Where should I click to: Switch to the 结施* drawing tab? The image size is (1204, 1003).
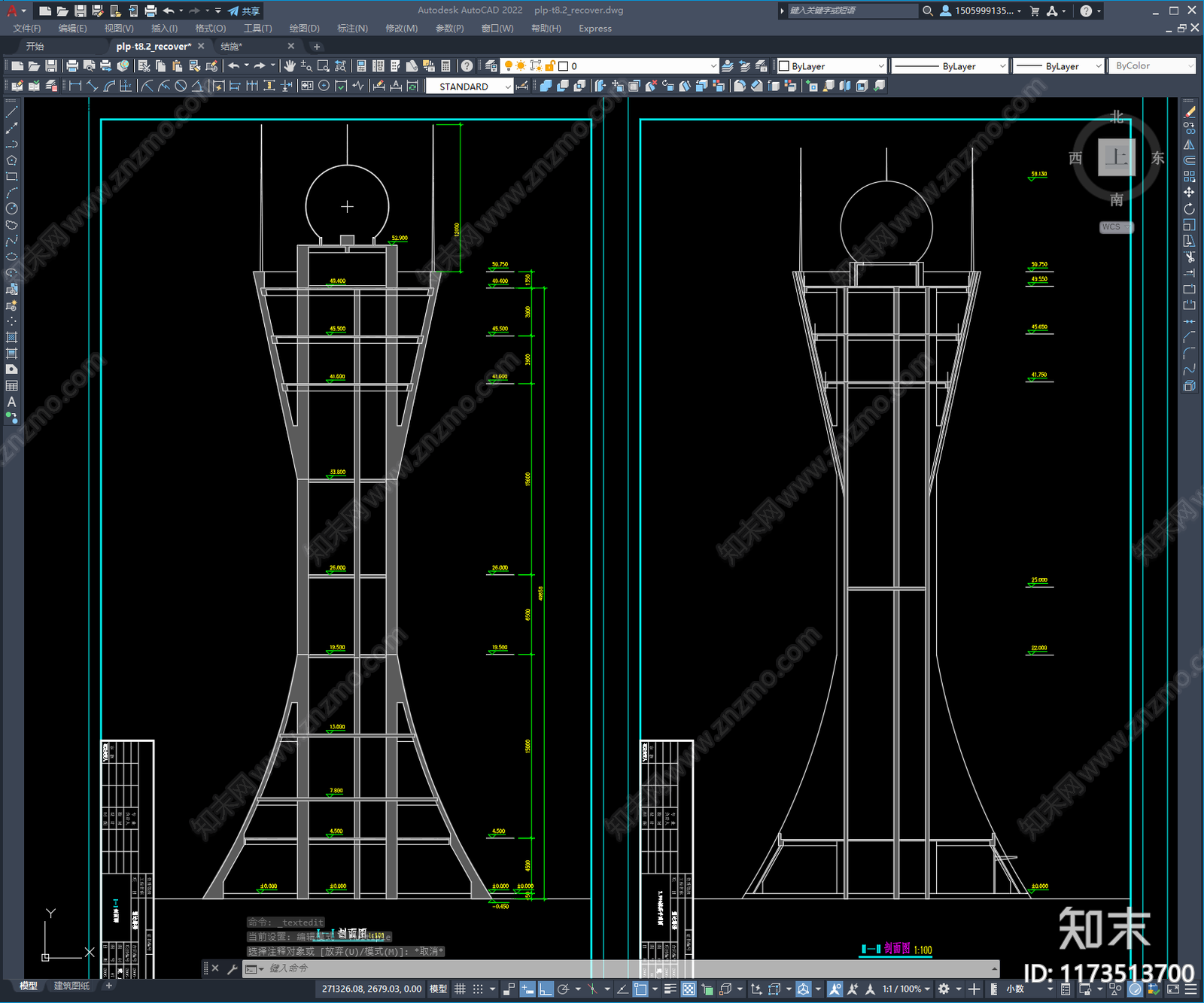coord(231,47)
